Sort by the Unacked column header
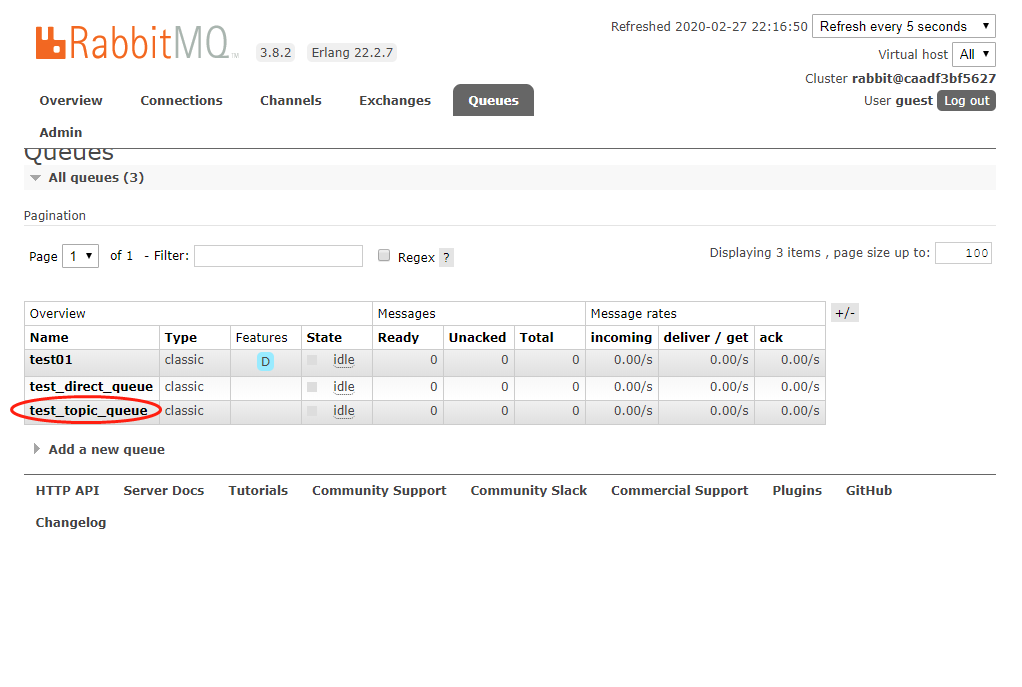This screenshot has width=1022, height=687. pos(477,338)
